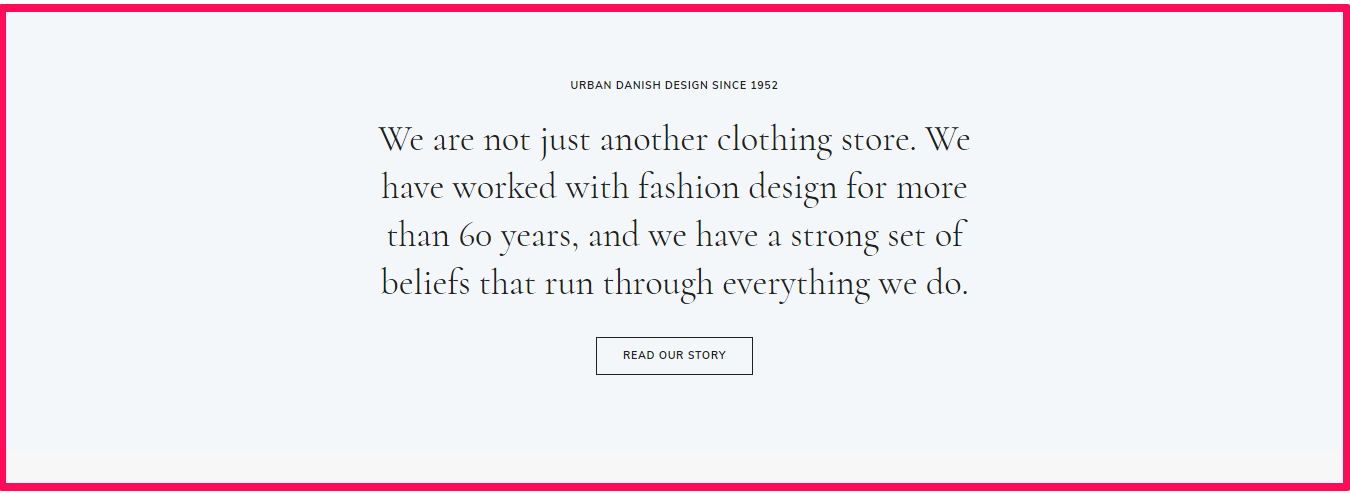
Task: Click the phrase everything we do
Action: click(x=845, y=284)
